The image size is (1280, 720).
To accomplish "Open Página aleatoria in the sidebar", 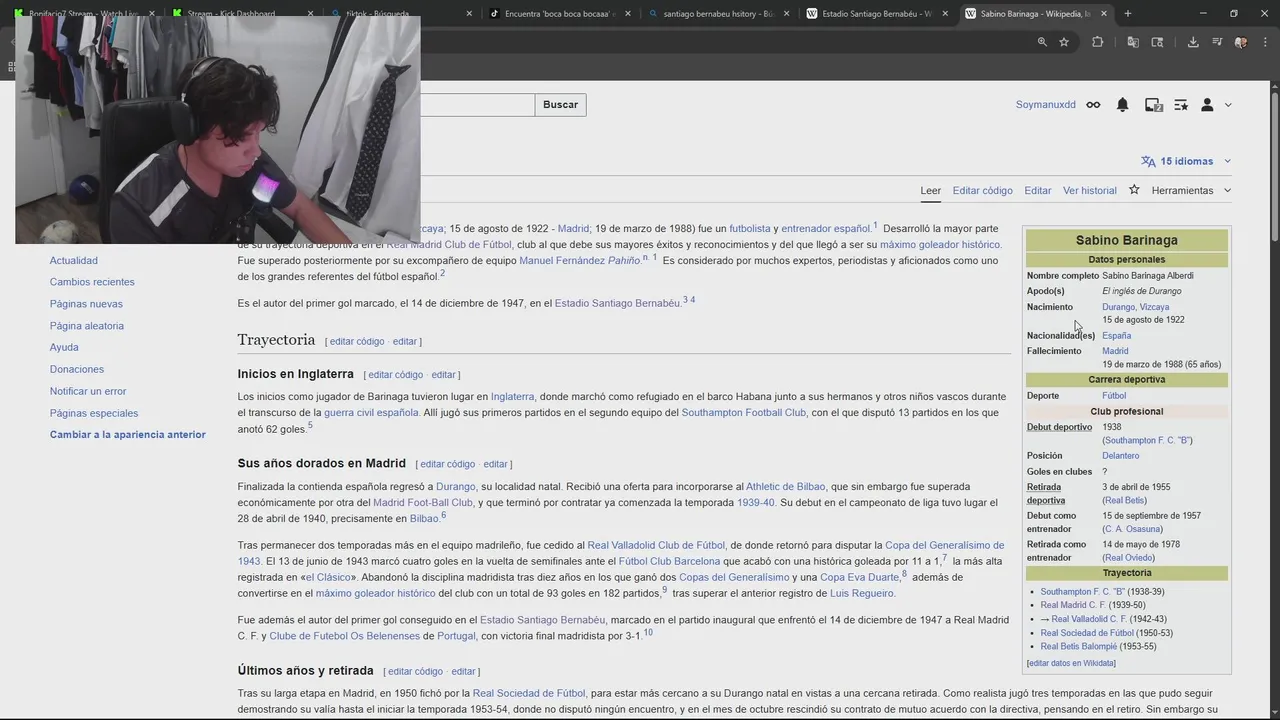I will tap(87, 326).
